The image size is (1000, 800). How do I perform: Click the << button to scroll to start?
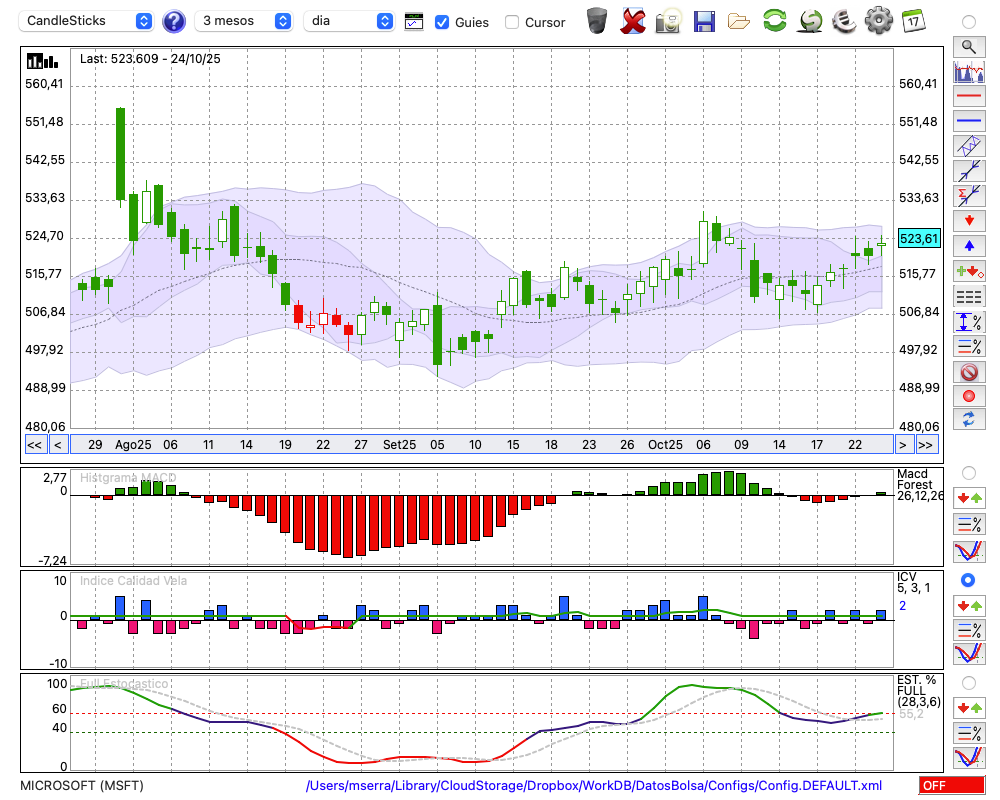pos(34,445)
